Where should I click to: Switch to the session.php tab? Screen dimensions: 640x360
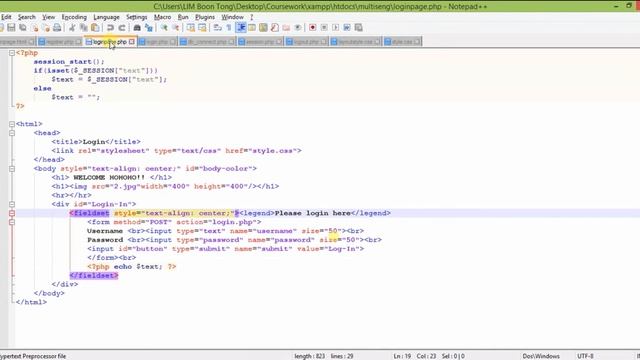(260, 42)
